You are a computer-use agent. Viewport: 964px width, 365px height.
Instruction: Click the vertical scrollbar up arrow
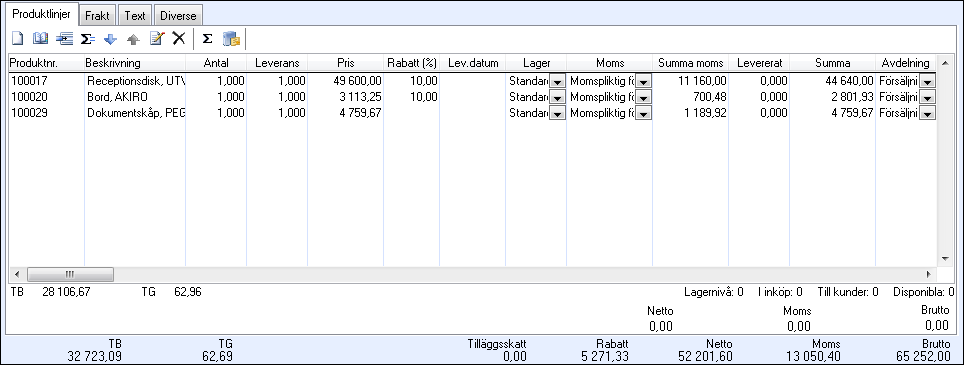(946, 63)
